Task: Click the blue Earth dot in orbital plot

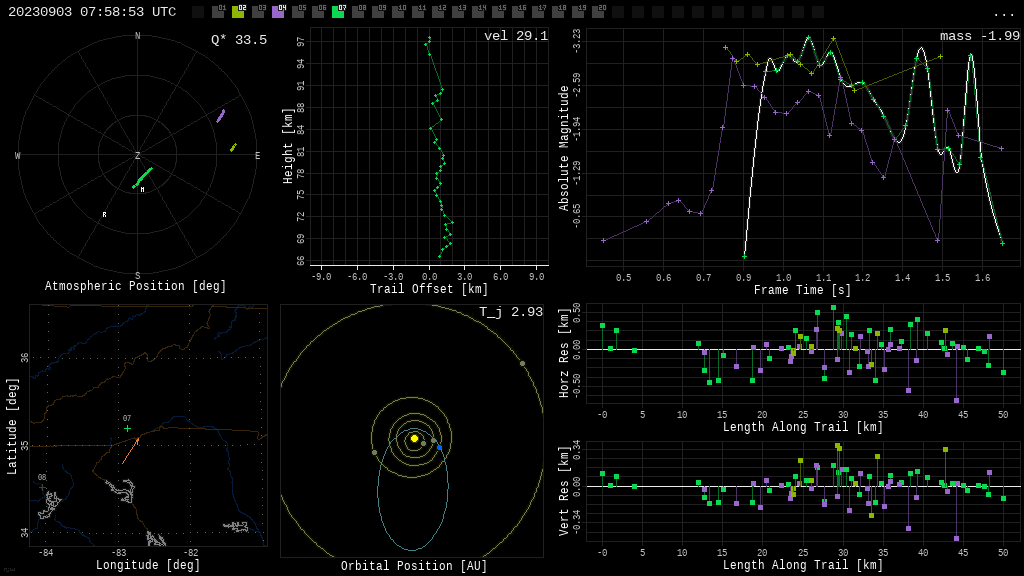Action: pos(440,448)
